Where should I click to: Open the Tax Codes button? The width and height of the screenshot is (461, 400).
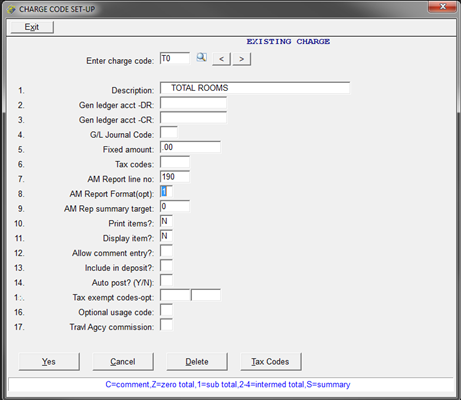pos(271,362)
